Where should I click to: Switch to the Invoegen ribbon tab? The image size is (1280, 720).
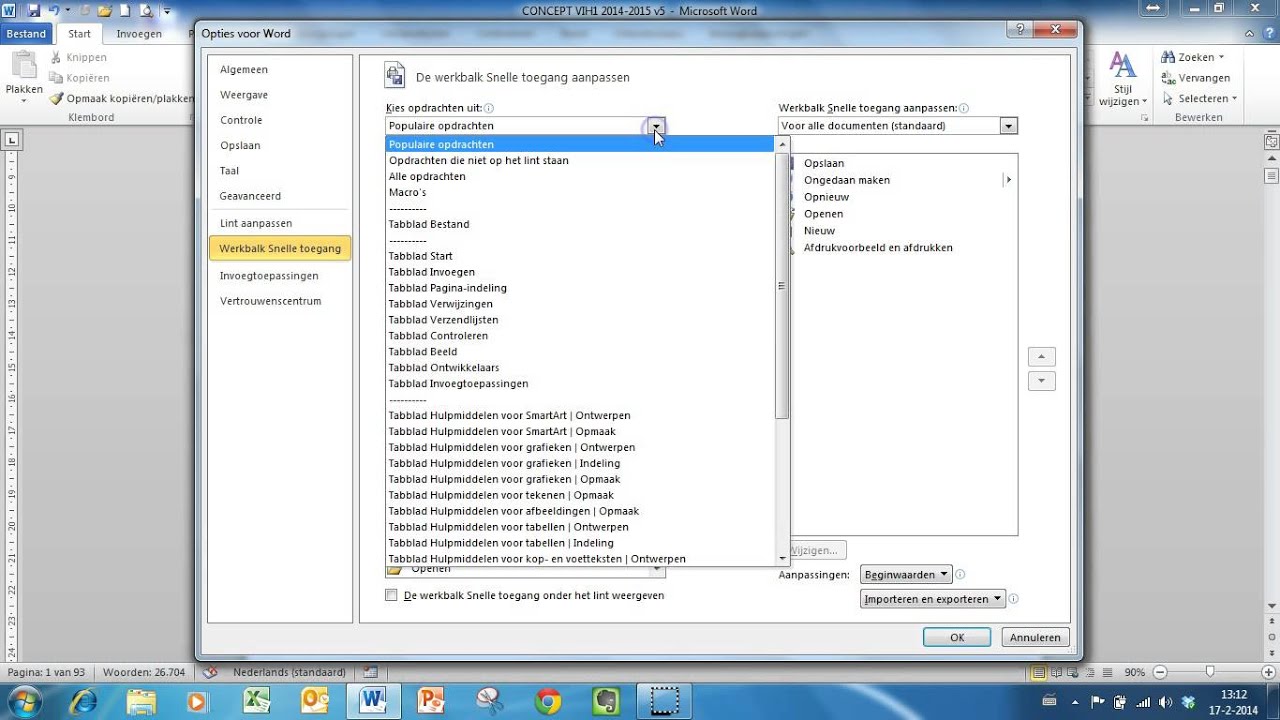coord(139,33)
